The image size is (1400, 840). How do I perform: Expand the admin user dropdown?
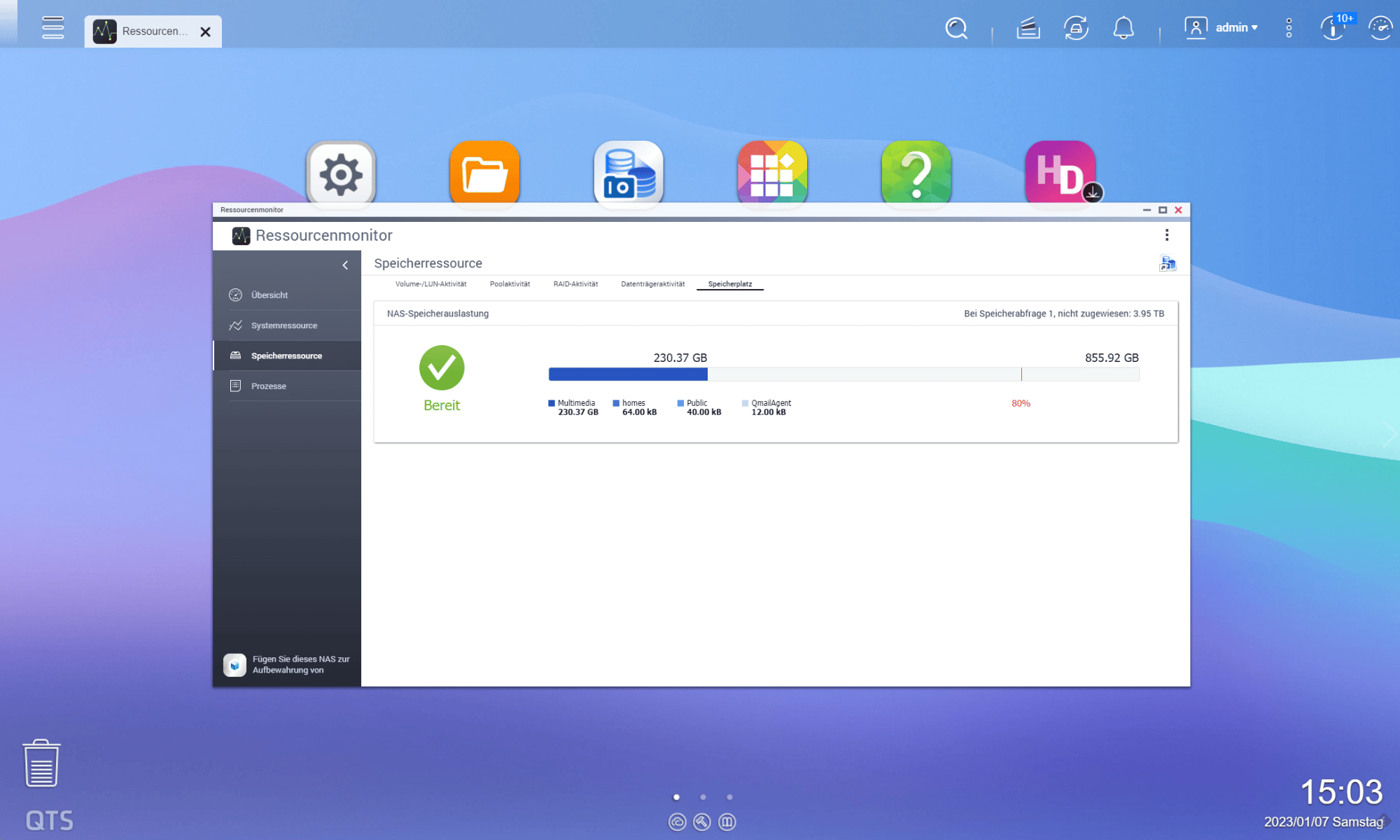click(1235, 28)
